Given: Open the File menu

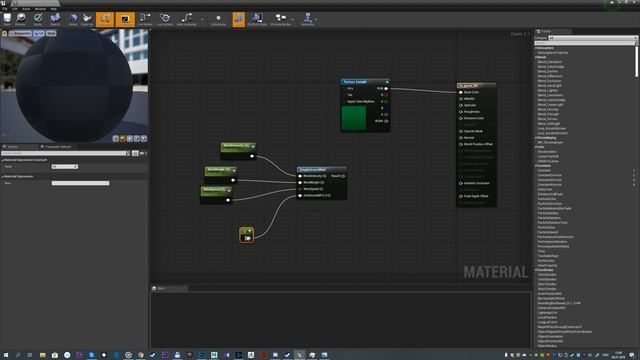Looking at the screenshot, I should tap(5, 9).
